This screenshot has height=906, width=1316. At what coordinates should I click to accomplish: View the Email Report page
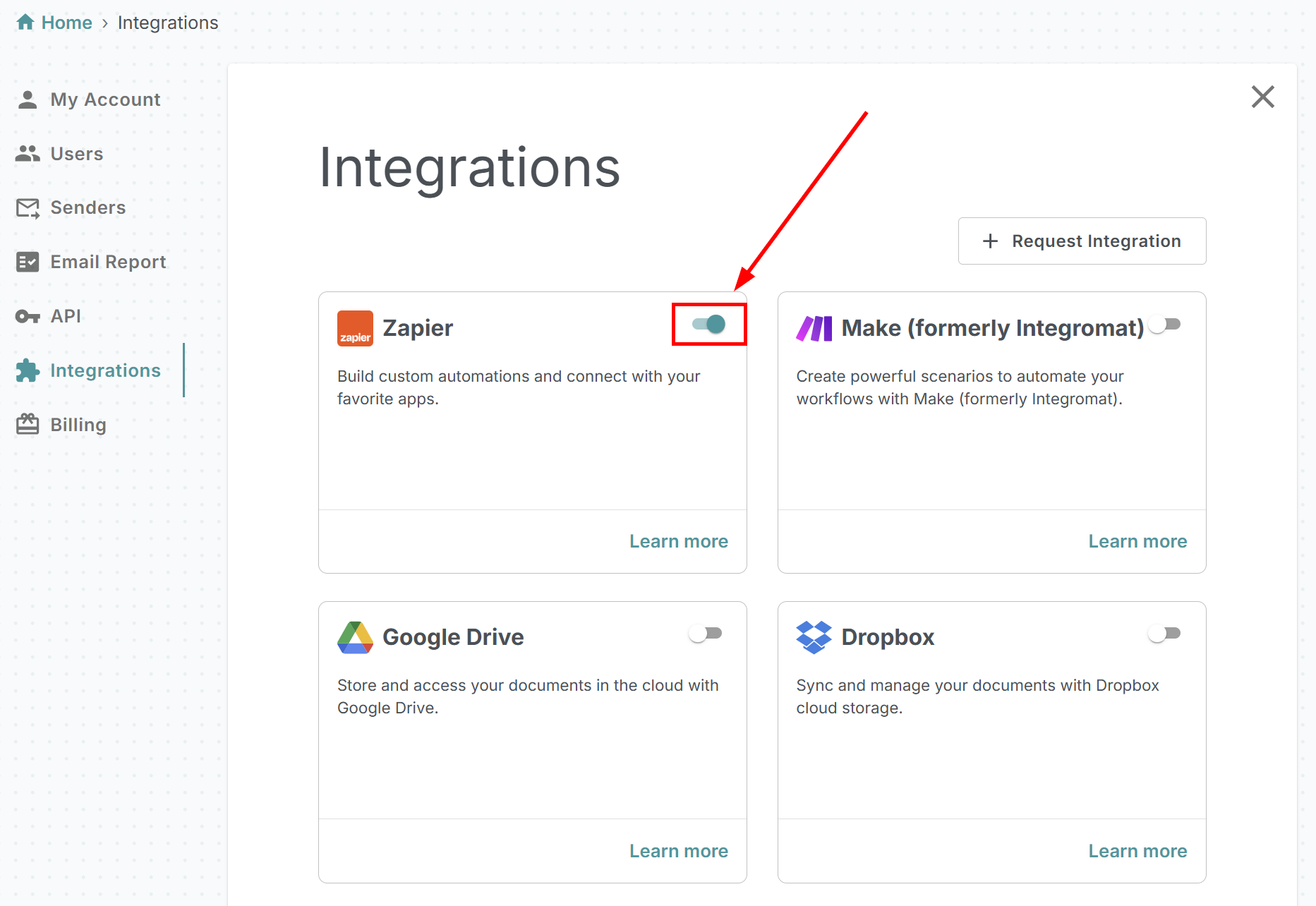(x=108, y=261)
